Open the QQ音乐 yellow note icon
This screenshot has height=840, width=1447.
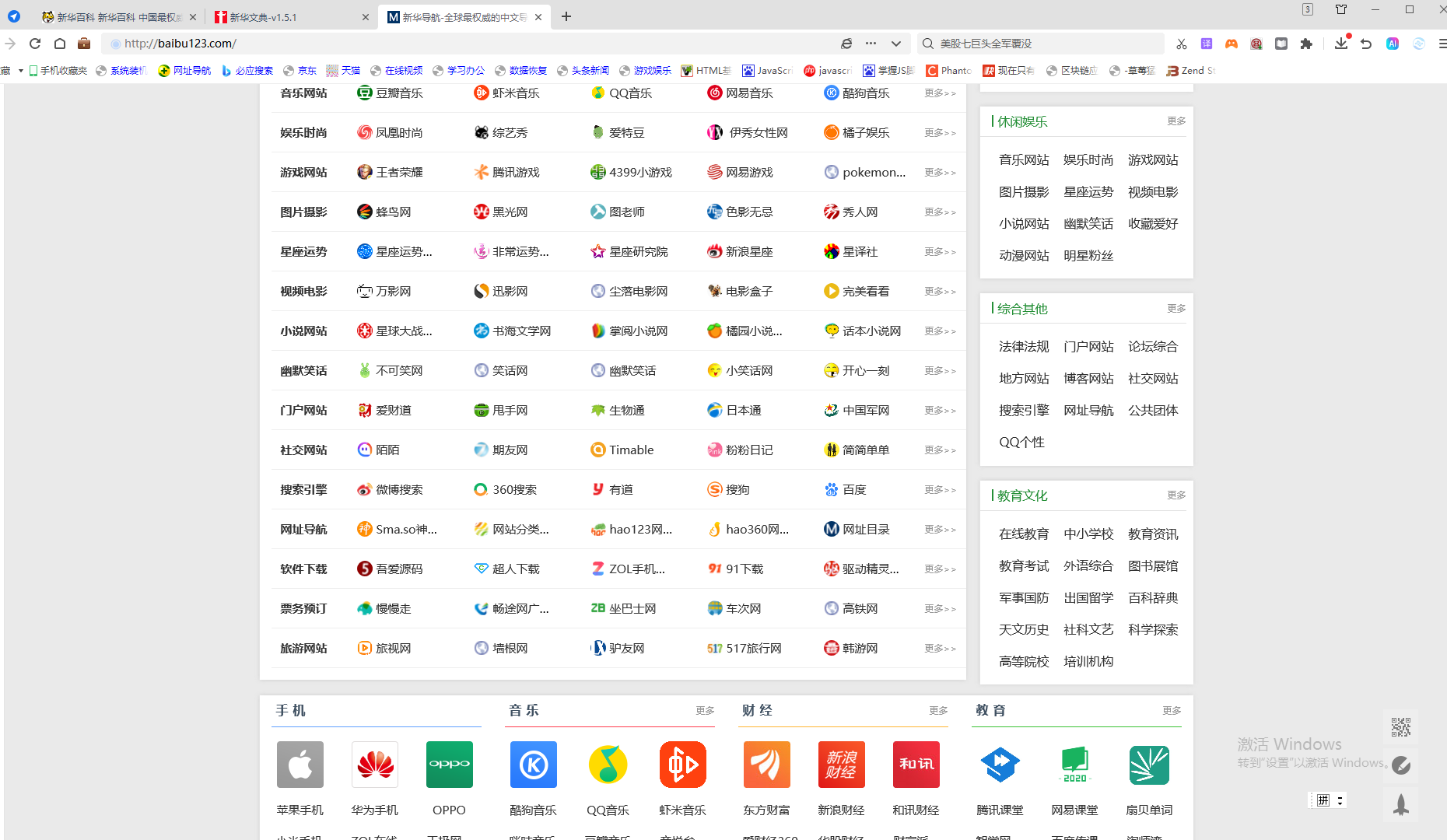[608, 765]
